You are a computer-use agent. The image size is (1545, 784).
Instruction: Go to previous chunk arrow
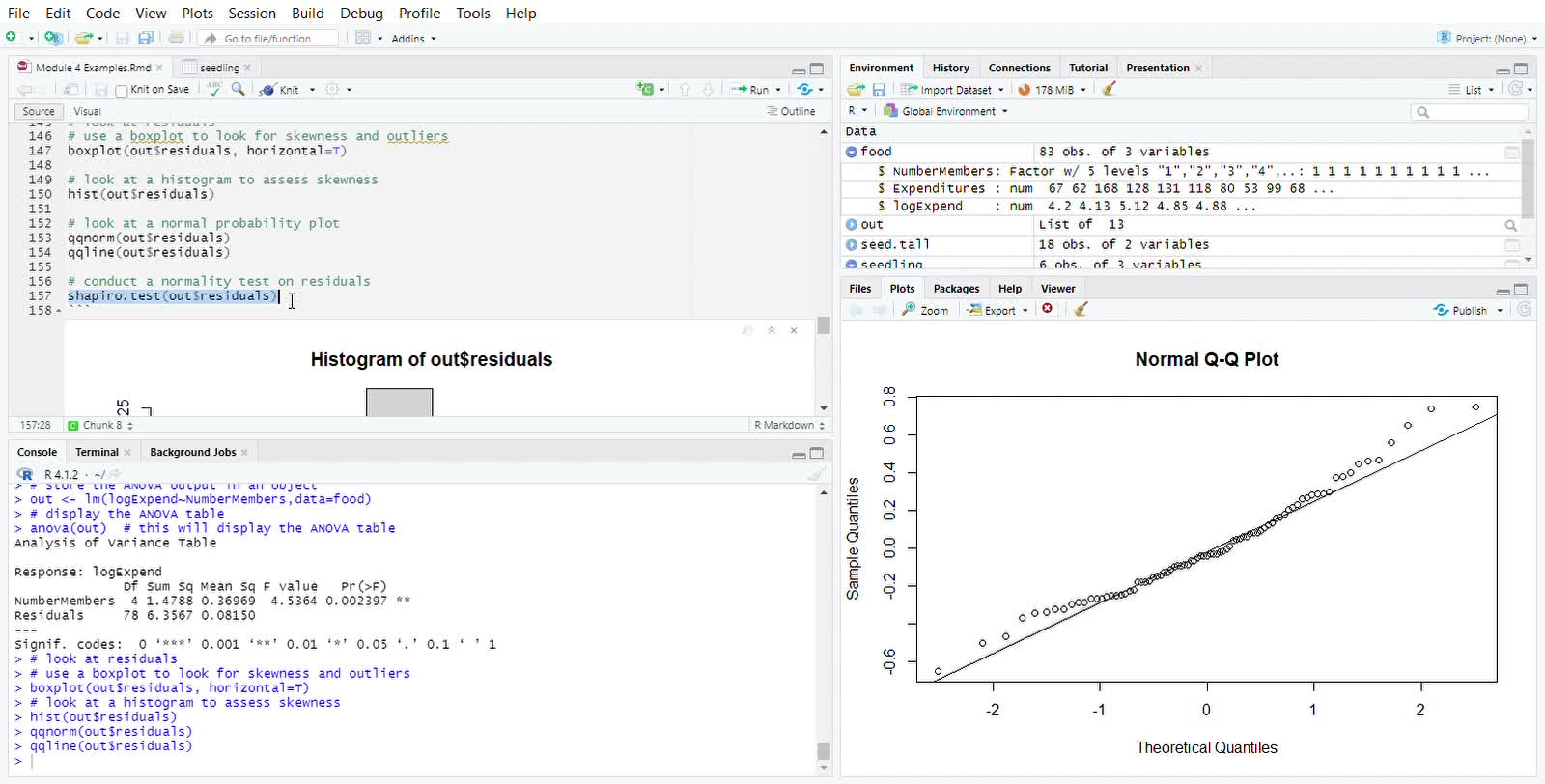point(685,89)
